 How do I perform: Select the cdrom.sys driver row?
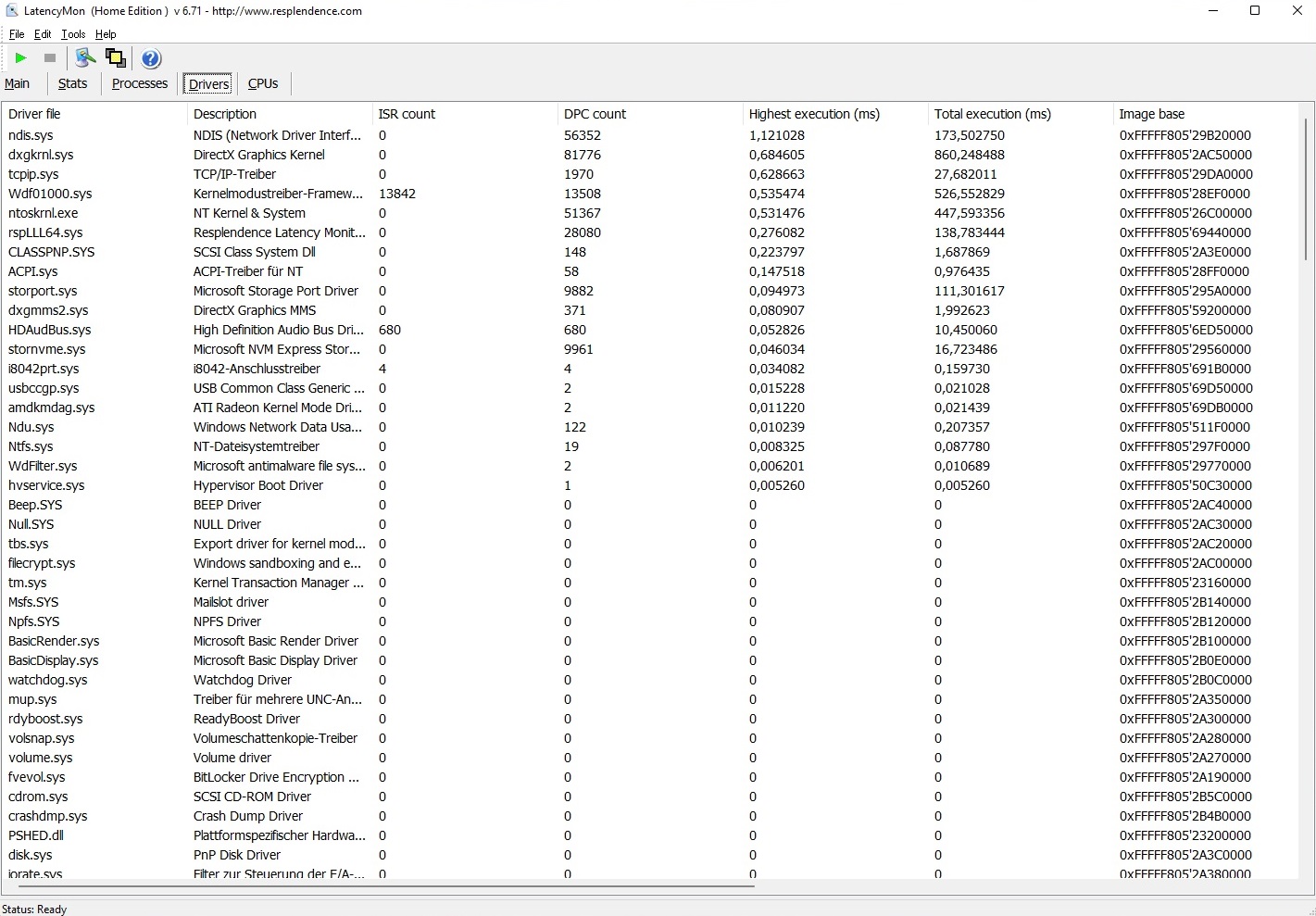click(x=650, y=797)
